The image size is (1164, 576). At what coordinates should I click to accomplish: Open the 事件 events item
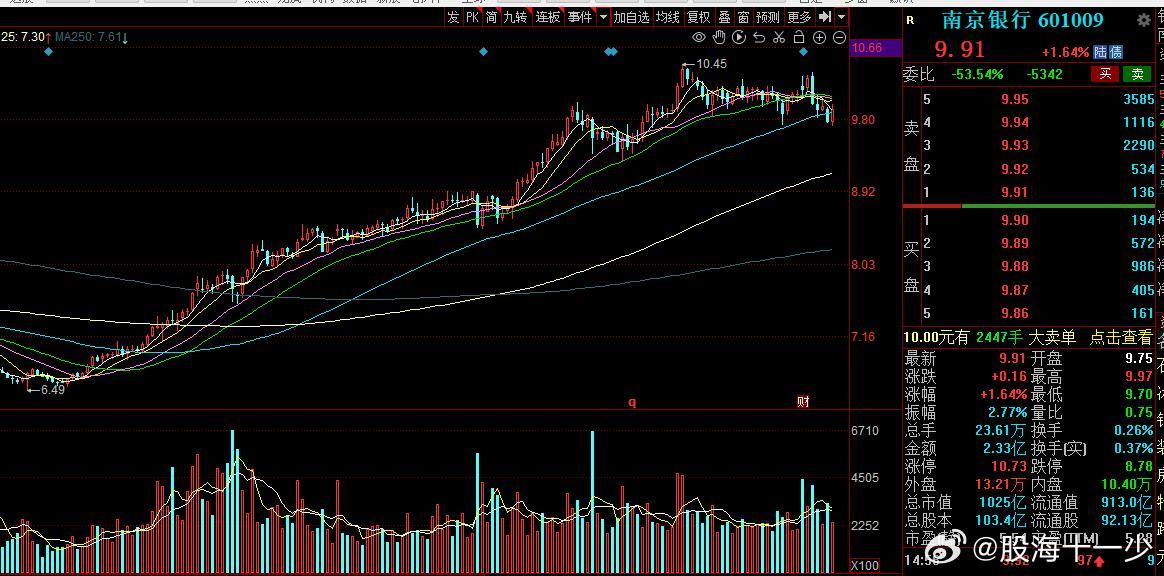[580, 16]
